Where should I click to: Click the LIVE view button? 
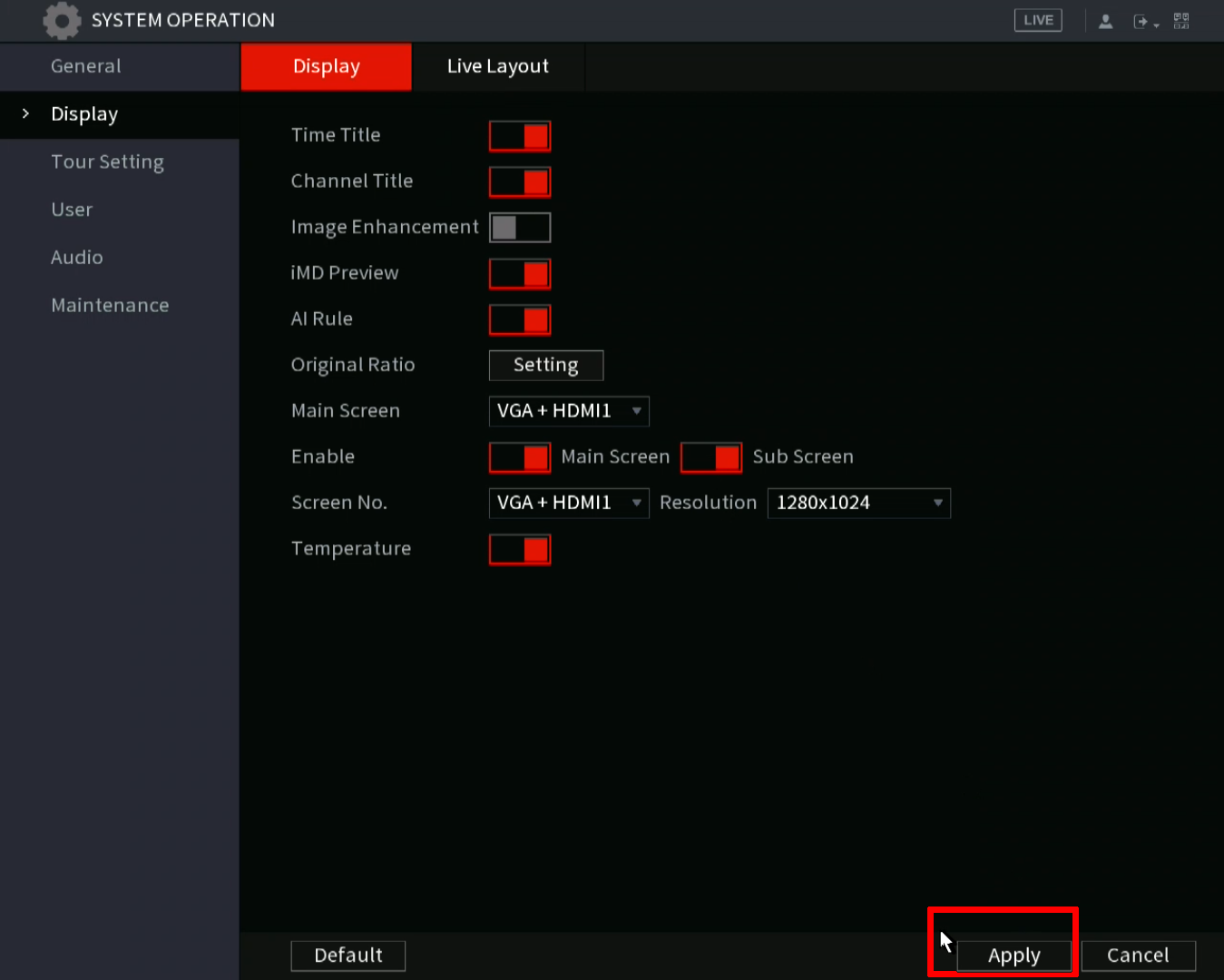tap(1037, 20)
